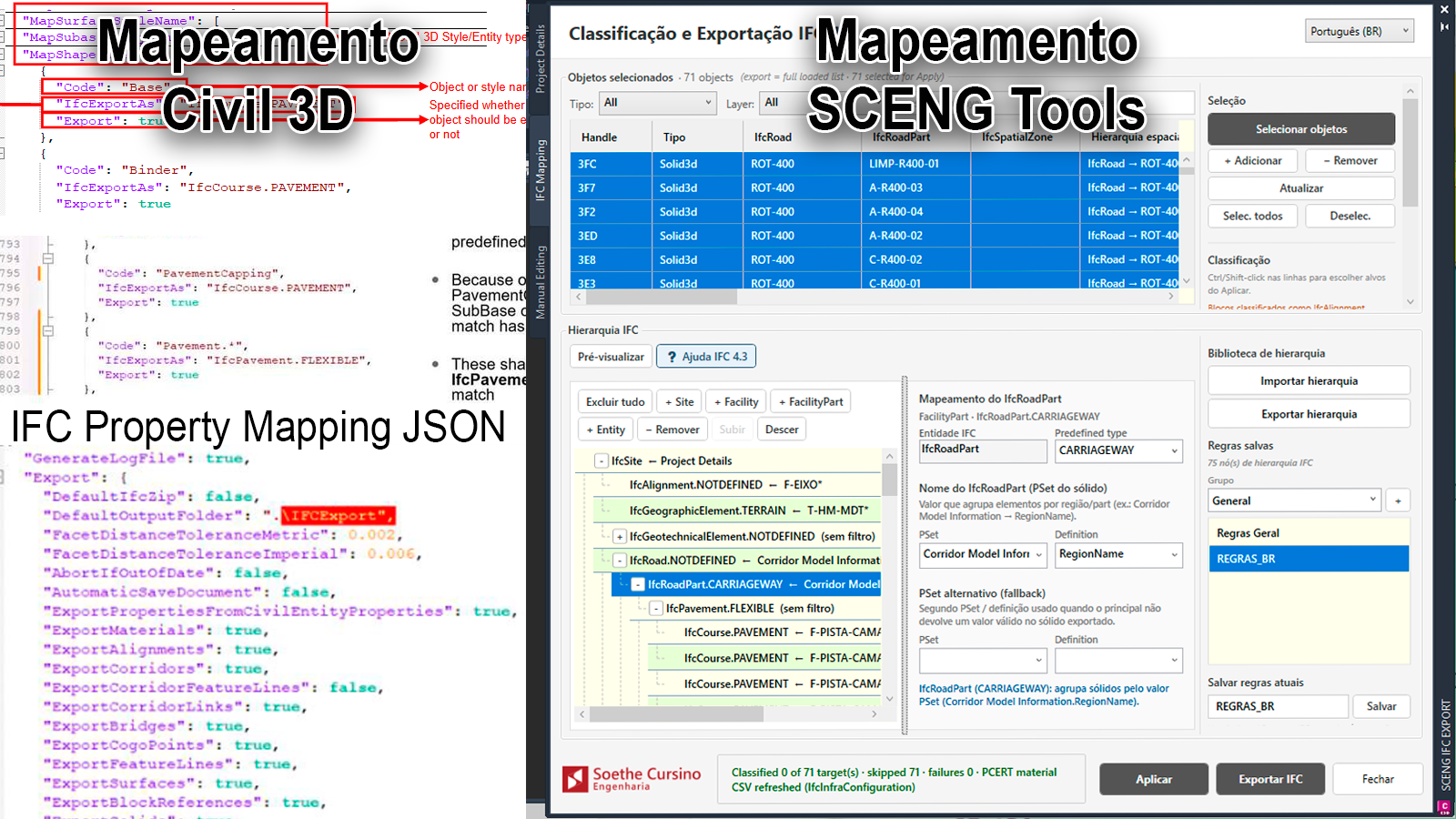This screenshot has width=1456, height=819.
Task: Click the Selec. todos button
Action: 1252,216
